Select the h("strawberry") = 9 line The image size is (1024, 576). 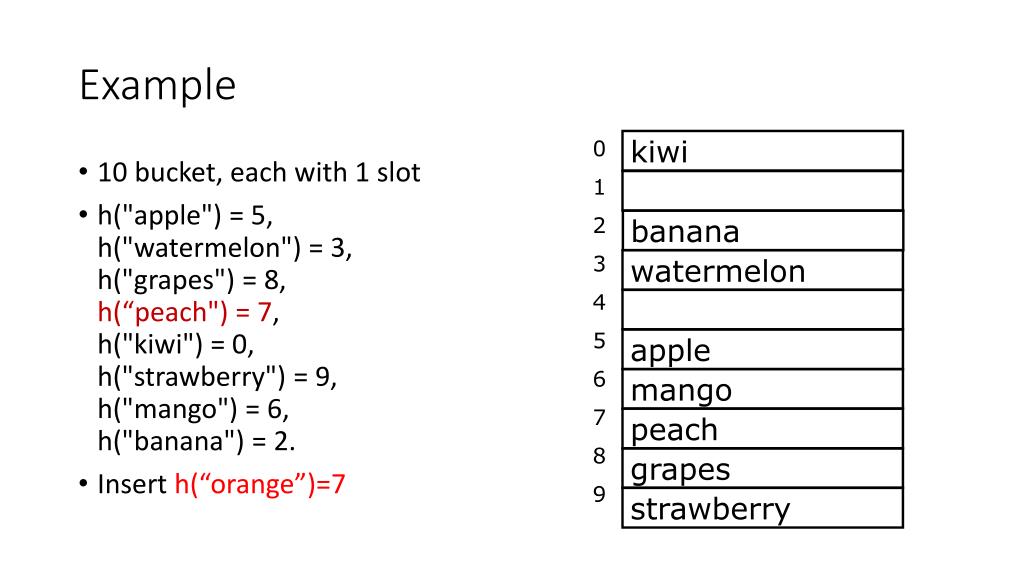pyautogui.click(x=217, y=377)
